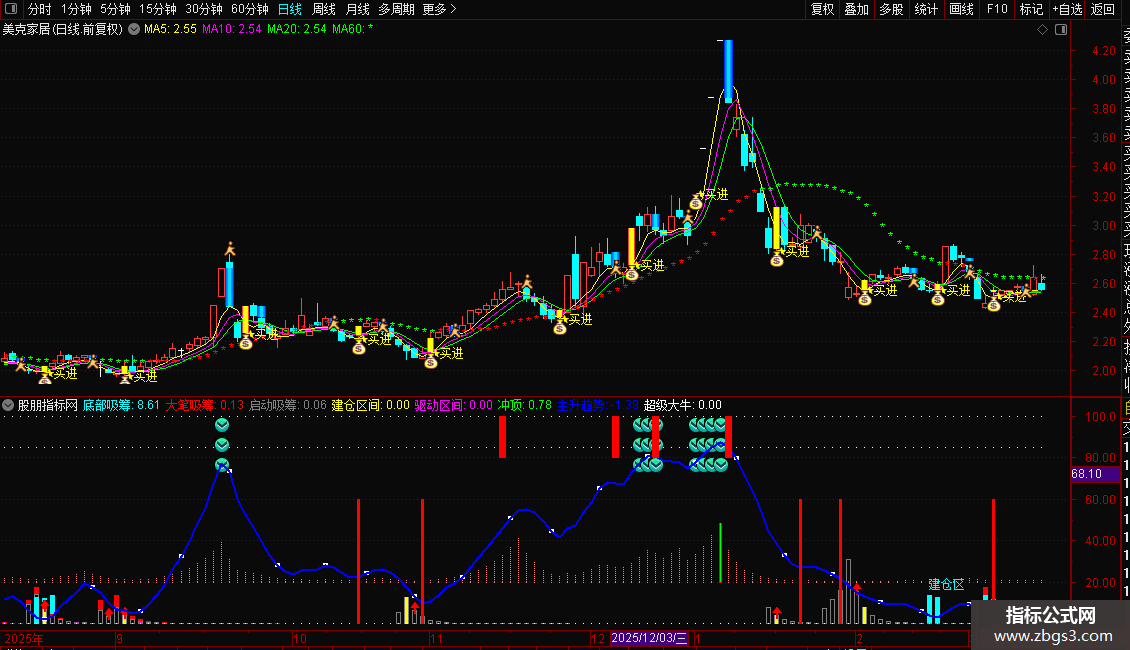Click the diamond icon above the price chart
Screen dimensions: 1130x650
[1042, 30]
